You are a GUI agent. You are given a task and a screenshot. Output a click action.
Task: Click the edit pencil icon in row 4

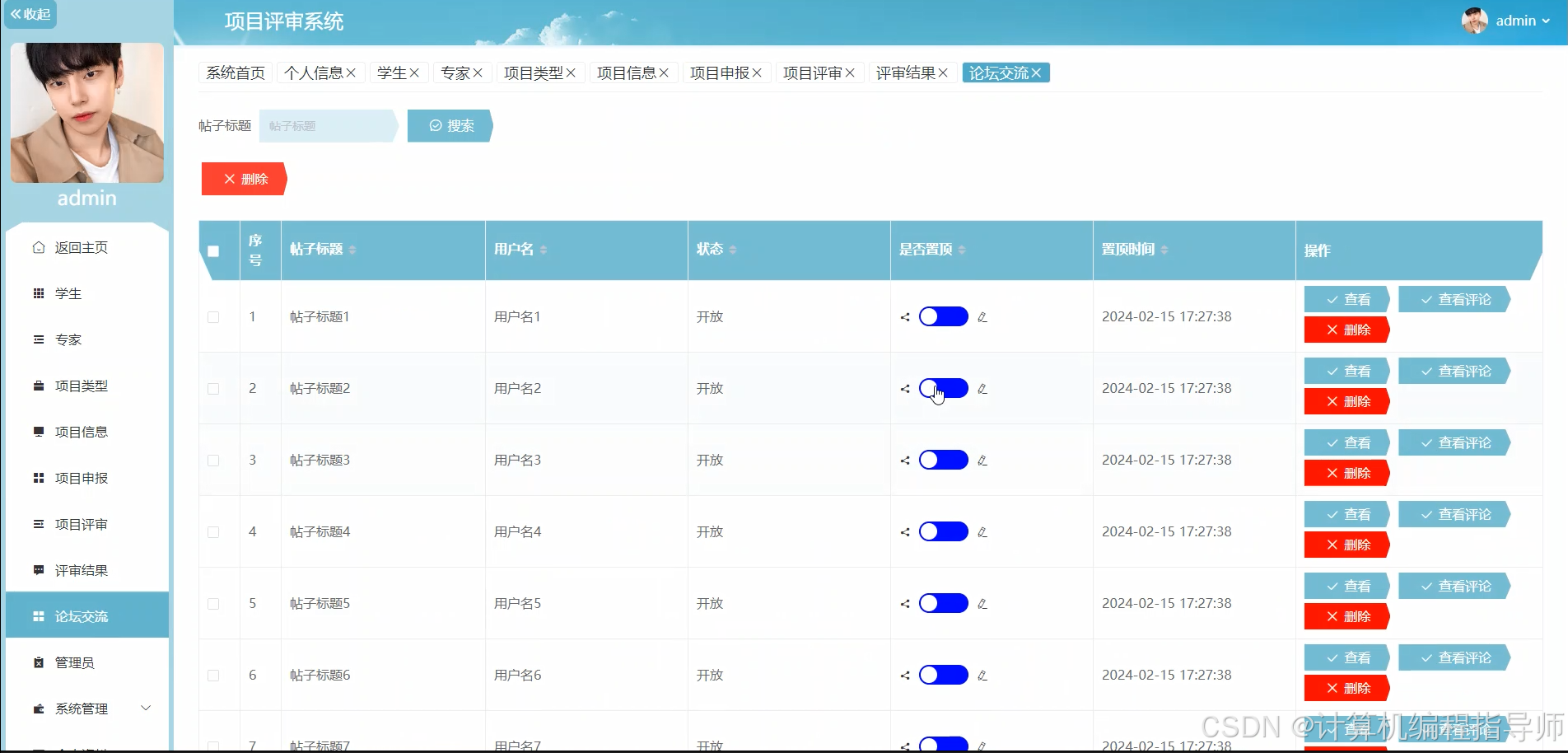point(982,532)
